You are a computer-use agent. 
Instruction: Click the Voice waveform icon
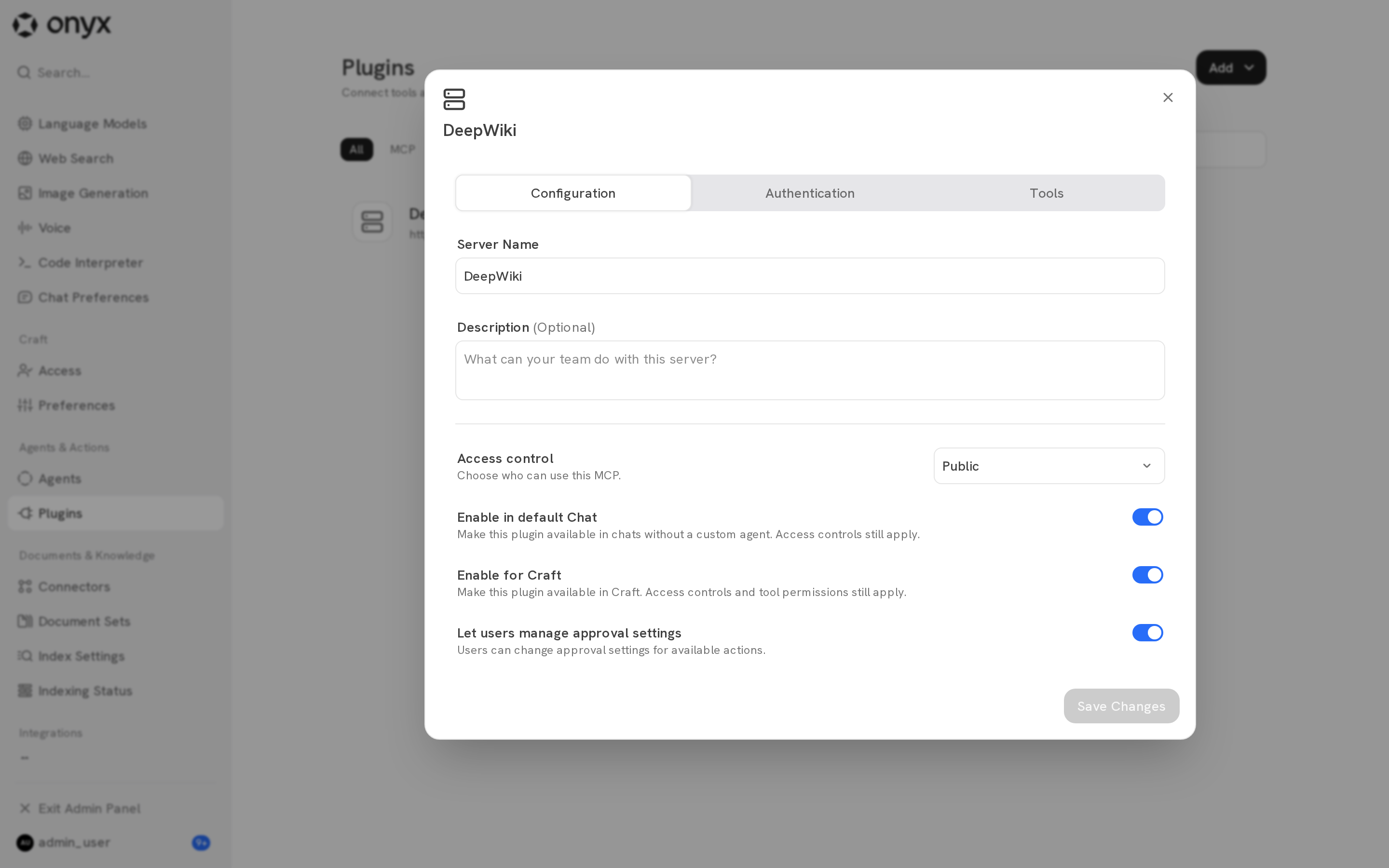click(x=25, y=228)
